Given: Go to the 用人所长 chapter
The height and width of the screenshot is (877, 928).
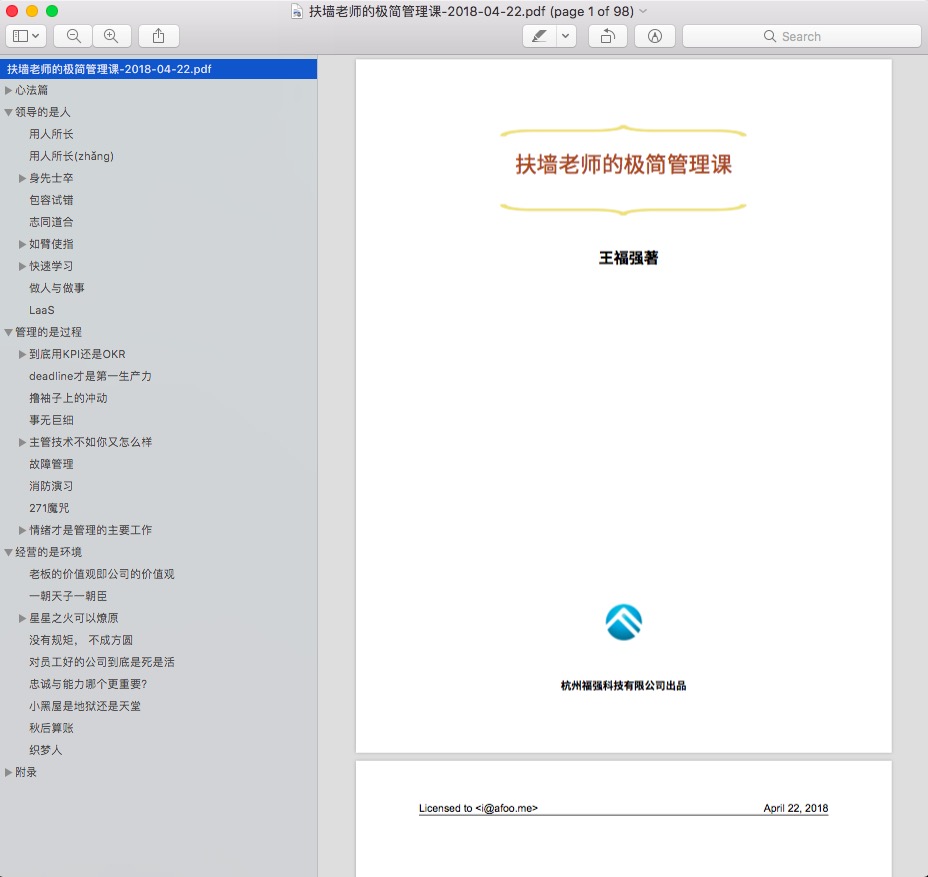Looking at the screenshot, I should point(51,134).
